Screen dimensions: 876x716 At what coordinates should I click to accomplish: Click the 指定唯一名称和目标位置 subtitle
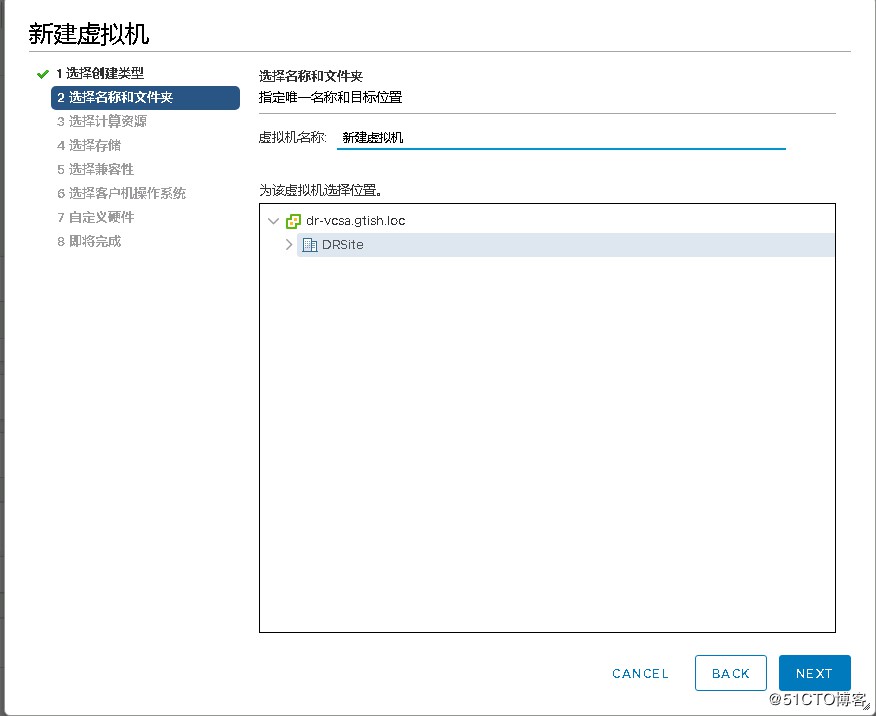pyautogui.click(x=330, y=97)
